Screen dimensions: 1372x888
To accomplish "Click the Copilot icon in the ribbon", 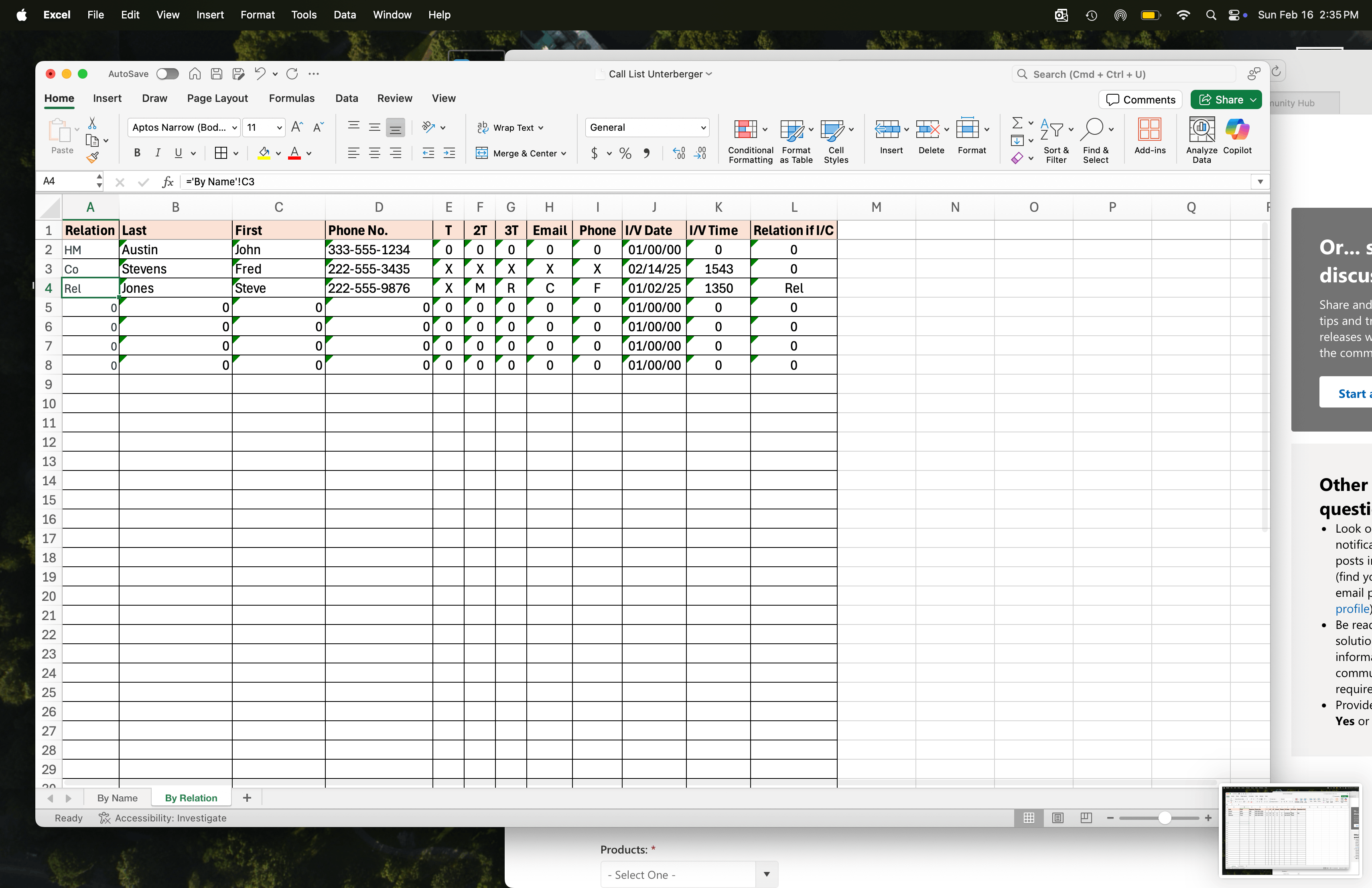I will [1237, 129].
